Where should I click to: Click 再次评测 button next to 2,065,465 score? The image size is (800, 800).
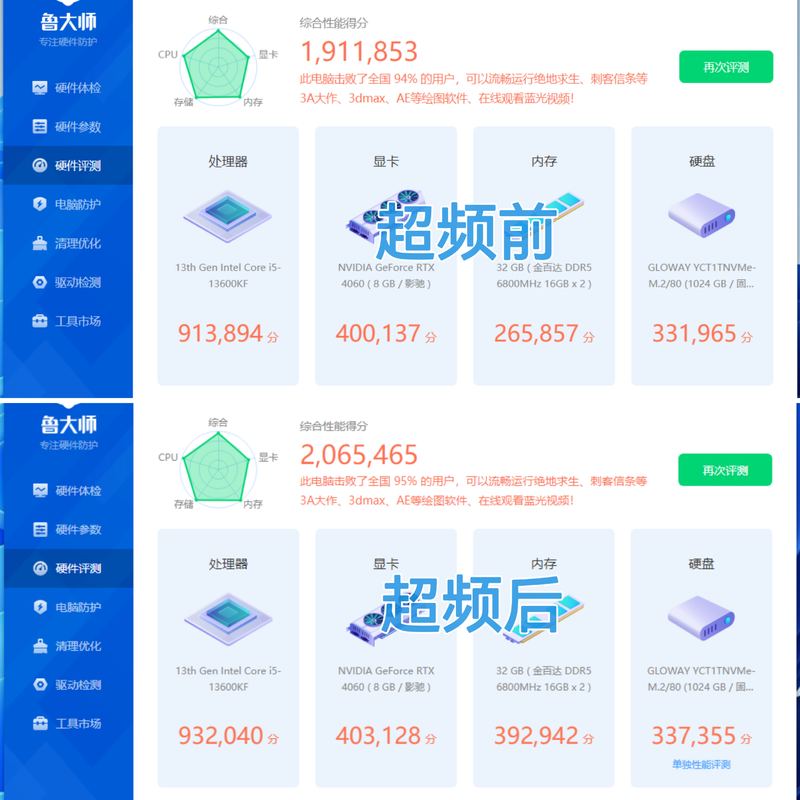coord(724,470)
